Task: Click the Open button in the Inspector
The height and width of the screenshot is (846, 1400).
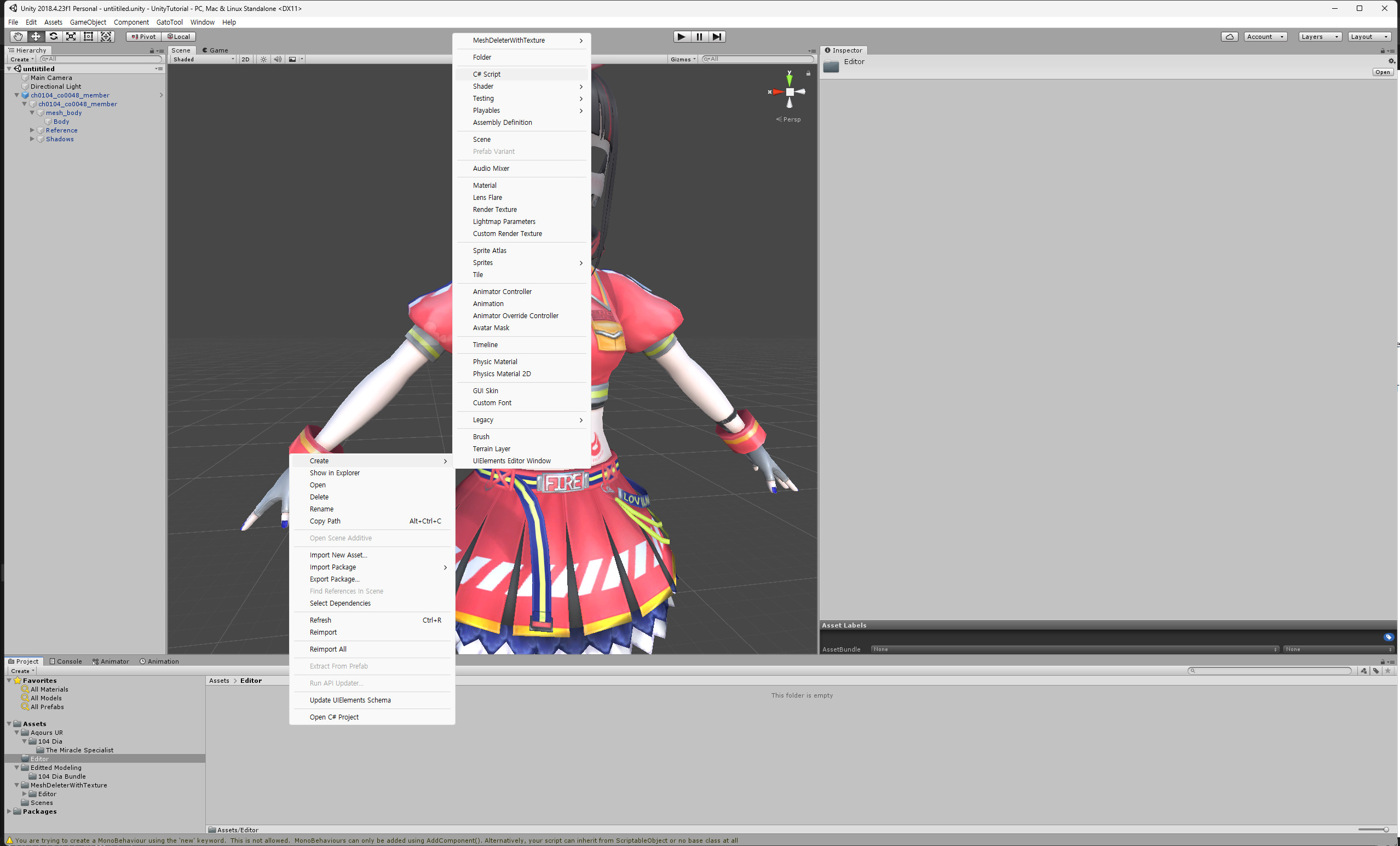Action: click(1383, 72)
